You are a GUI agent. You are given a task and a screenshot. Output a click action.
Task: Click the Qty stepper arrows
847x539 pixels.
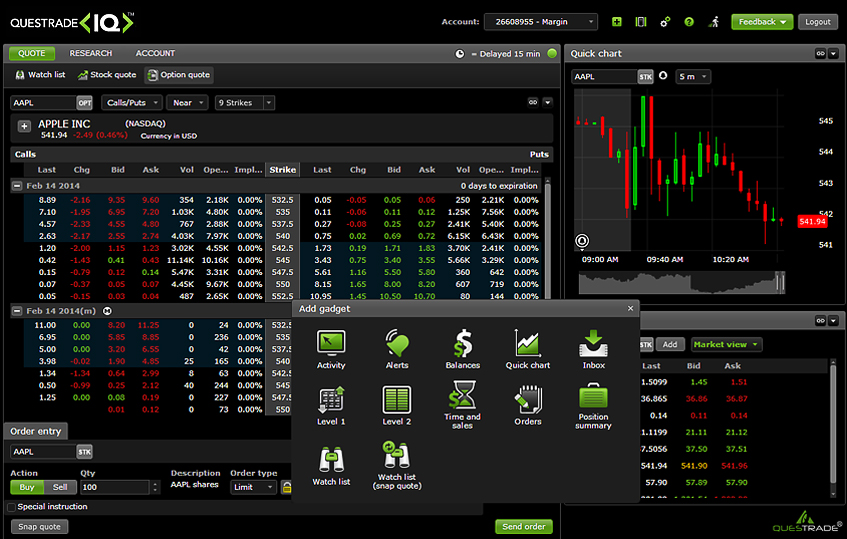pos(155,487)
